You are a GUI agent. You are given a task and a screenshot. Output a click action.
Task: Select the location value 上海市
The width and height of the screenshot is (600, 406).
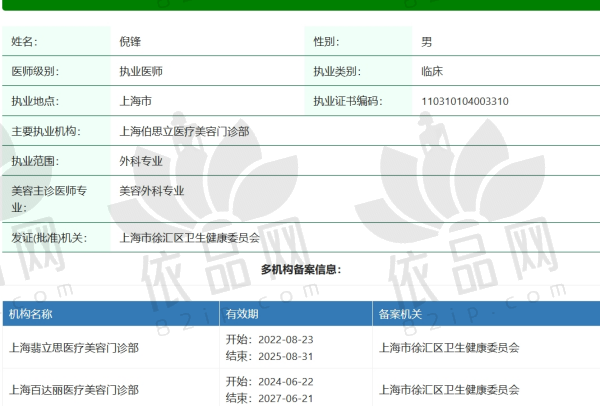(135, 101)
